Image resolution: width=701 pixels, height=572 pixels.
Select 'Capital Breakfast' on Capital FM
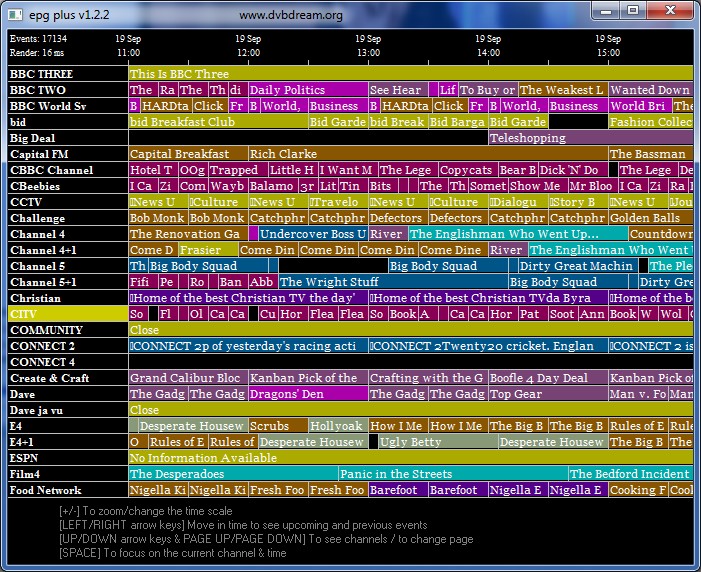coord(188,154)
